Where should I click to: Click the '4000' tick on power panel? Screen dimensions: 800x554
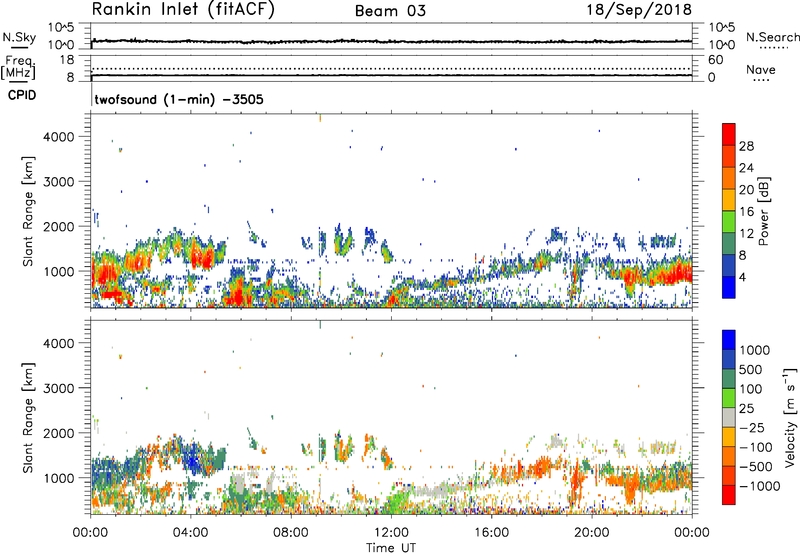click(60, 137)
